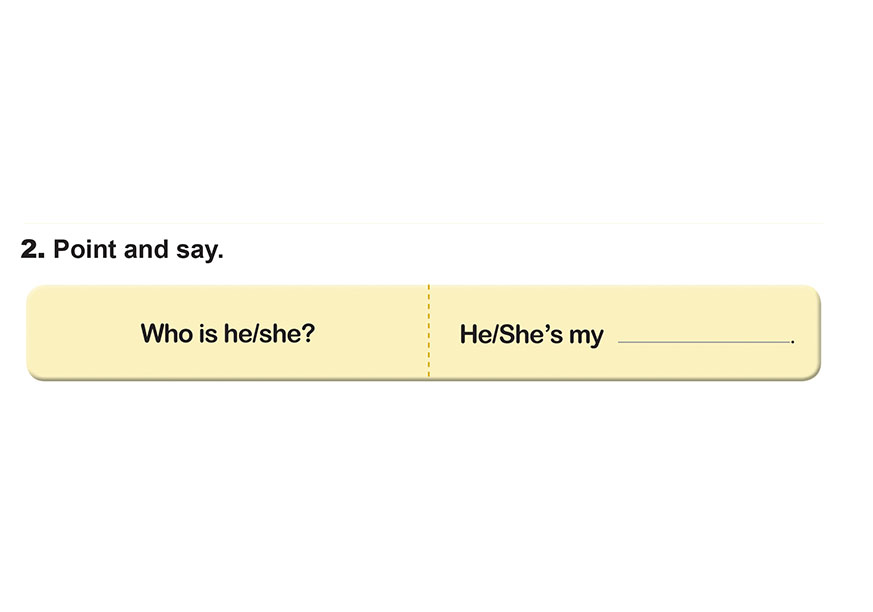Click yellow area right of the blank line
This screenshot has height=612, width=873.
click(x=806, y=333)
